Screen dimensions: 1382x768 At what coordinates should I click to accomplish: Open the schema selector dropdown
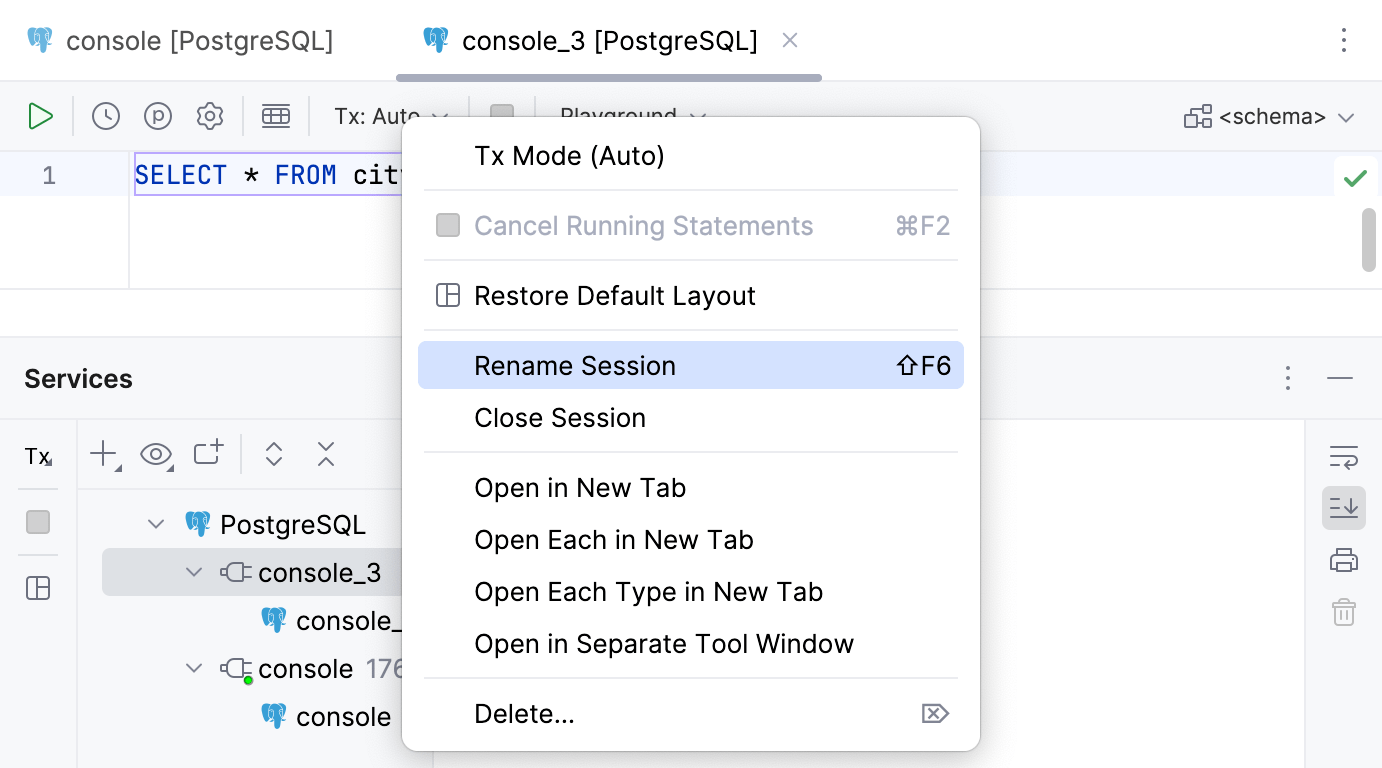(1268, 116)
